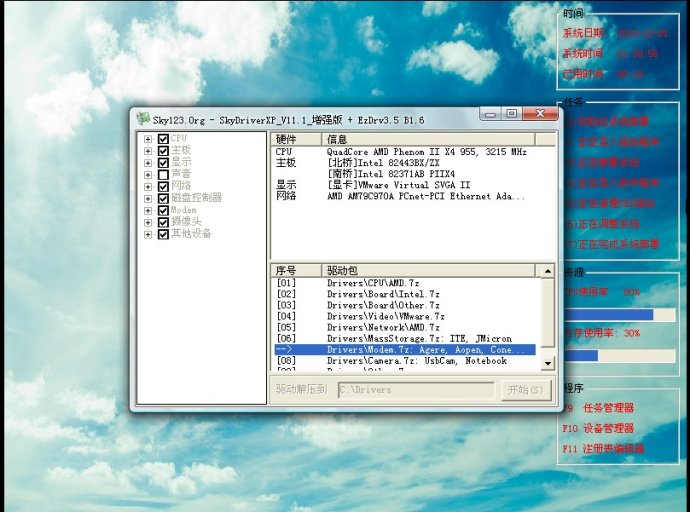The image size is (690, 512).
Task: Expand the 其他设备 tree node
Action: [148, 234]
